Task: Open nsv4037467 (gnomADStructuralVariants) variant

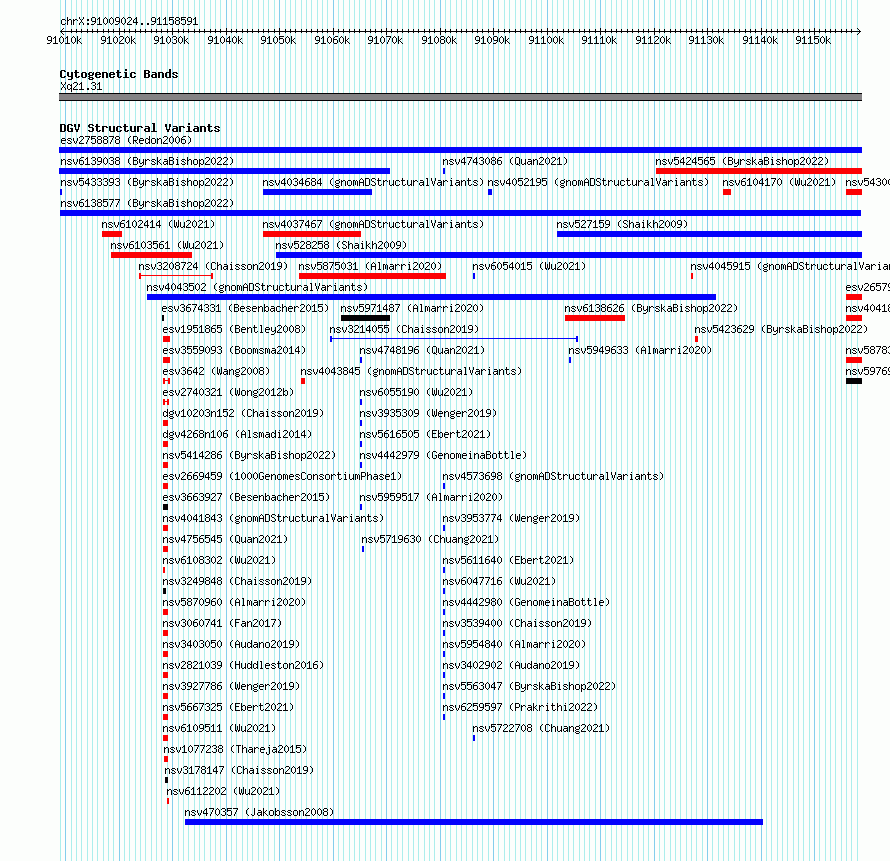Action: click(373, 224)
